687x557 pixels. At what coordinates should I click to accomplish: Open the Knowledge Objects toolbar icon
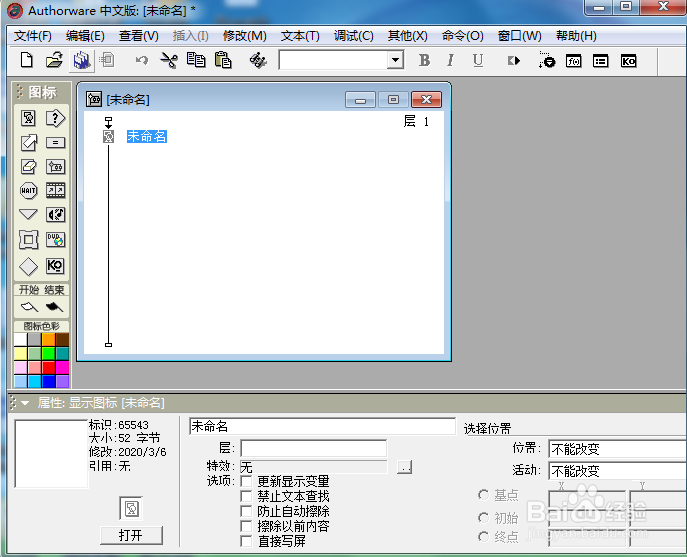628,61
